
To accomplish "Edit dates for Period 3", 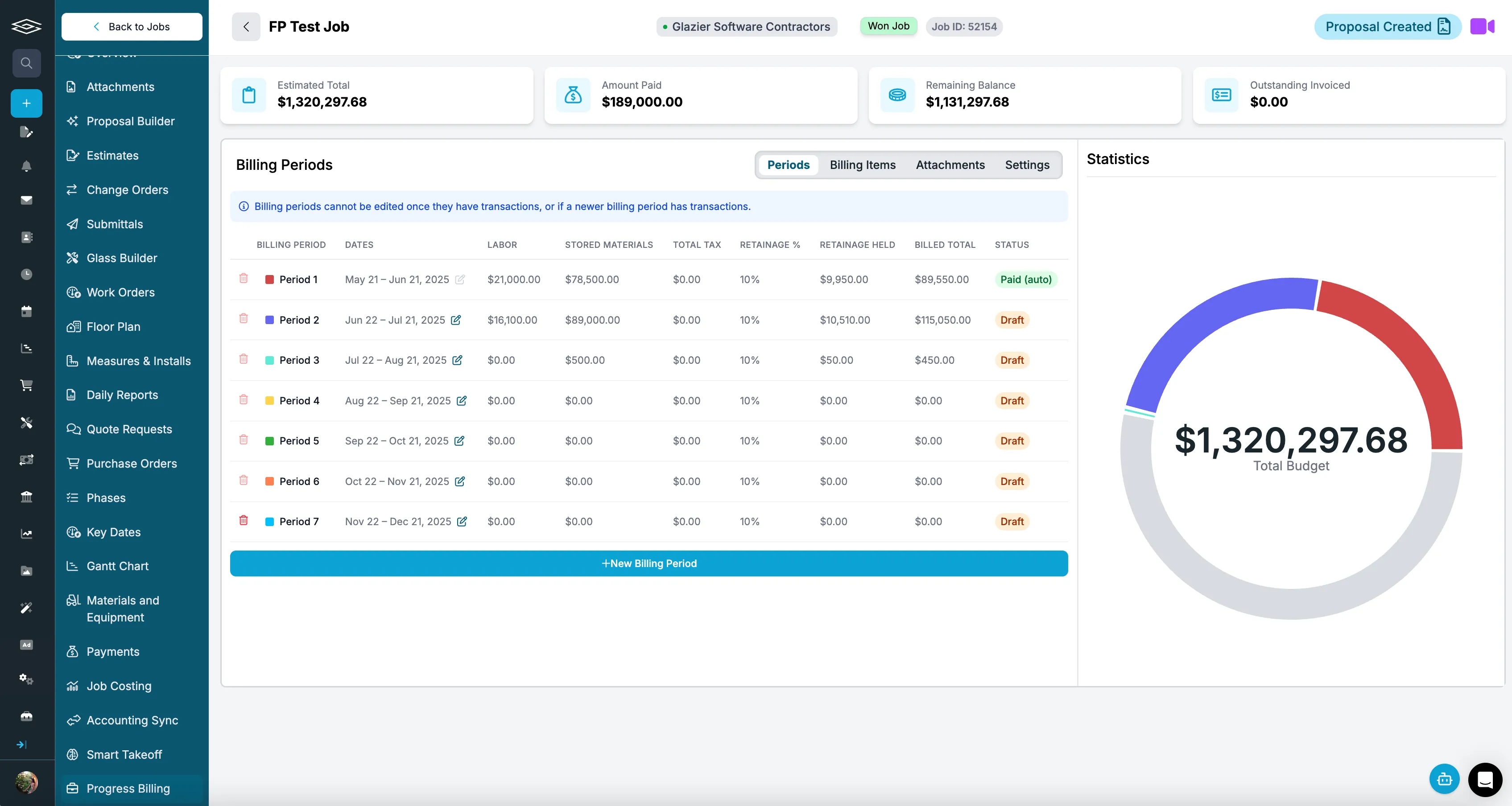I will (457, 360).
